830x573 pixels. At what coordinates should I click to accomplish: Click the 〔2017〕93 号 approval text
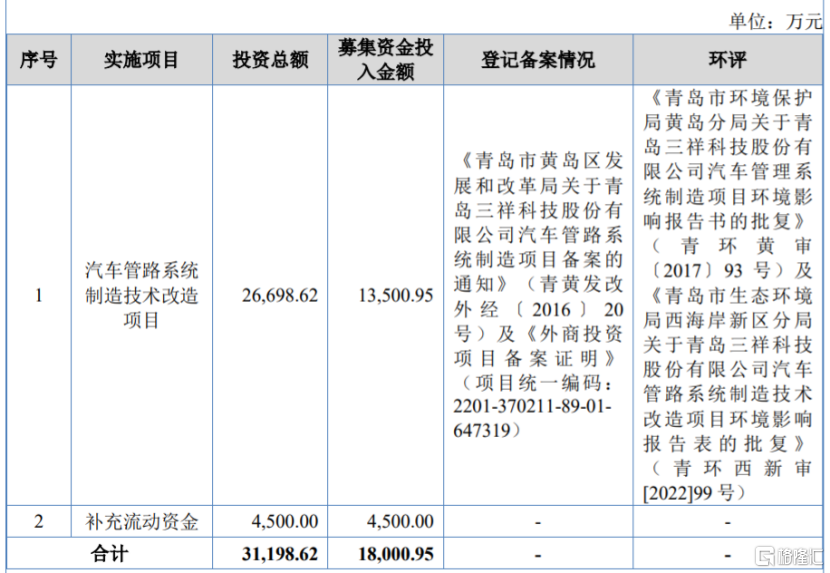717,271
